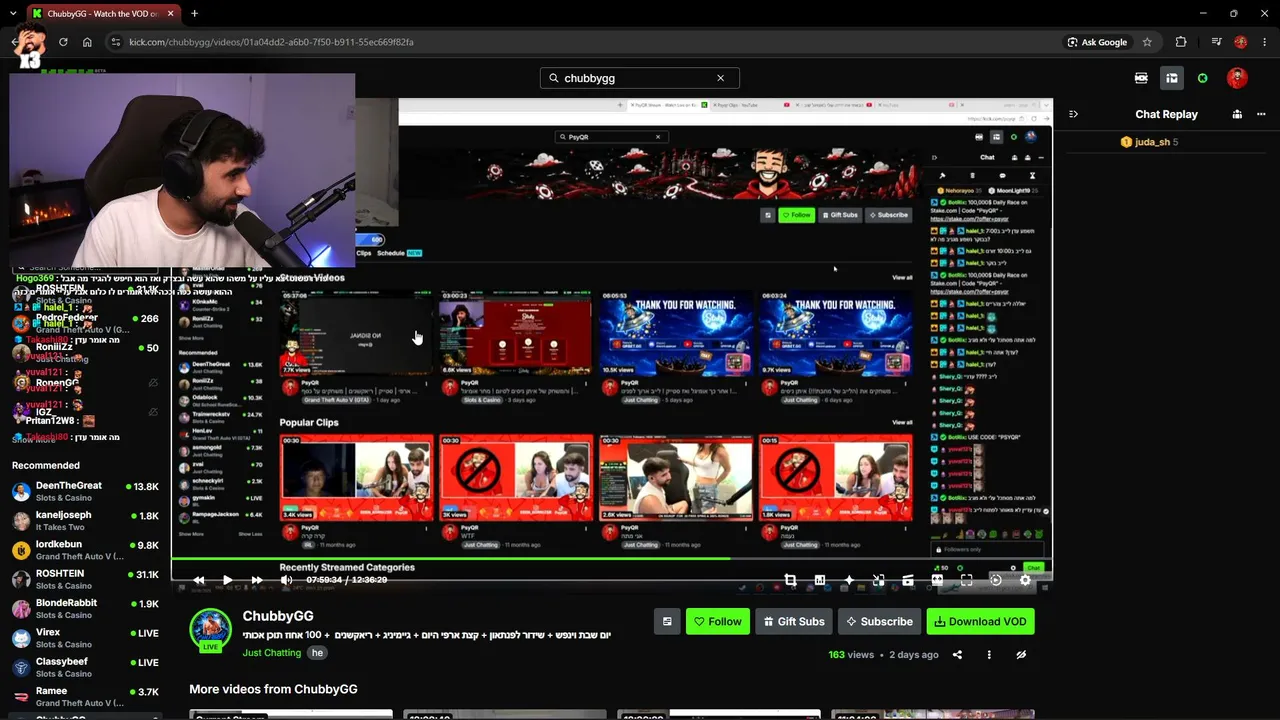Open the tab search dropdown
The image size is (1280, 720).
click(x=13, y=14)
